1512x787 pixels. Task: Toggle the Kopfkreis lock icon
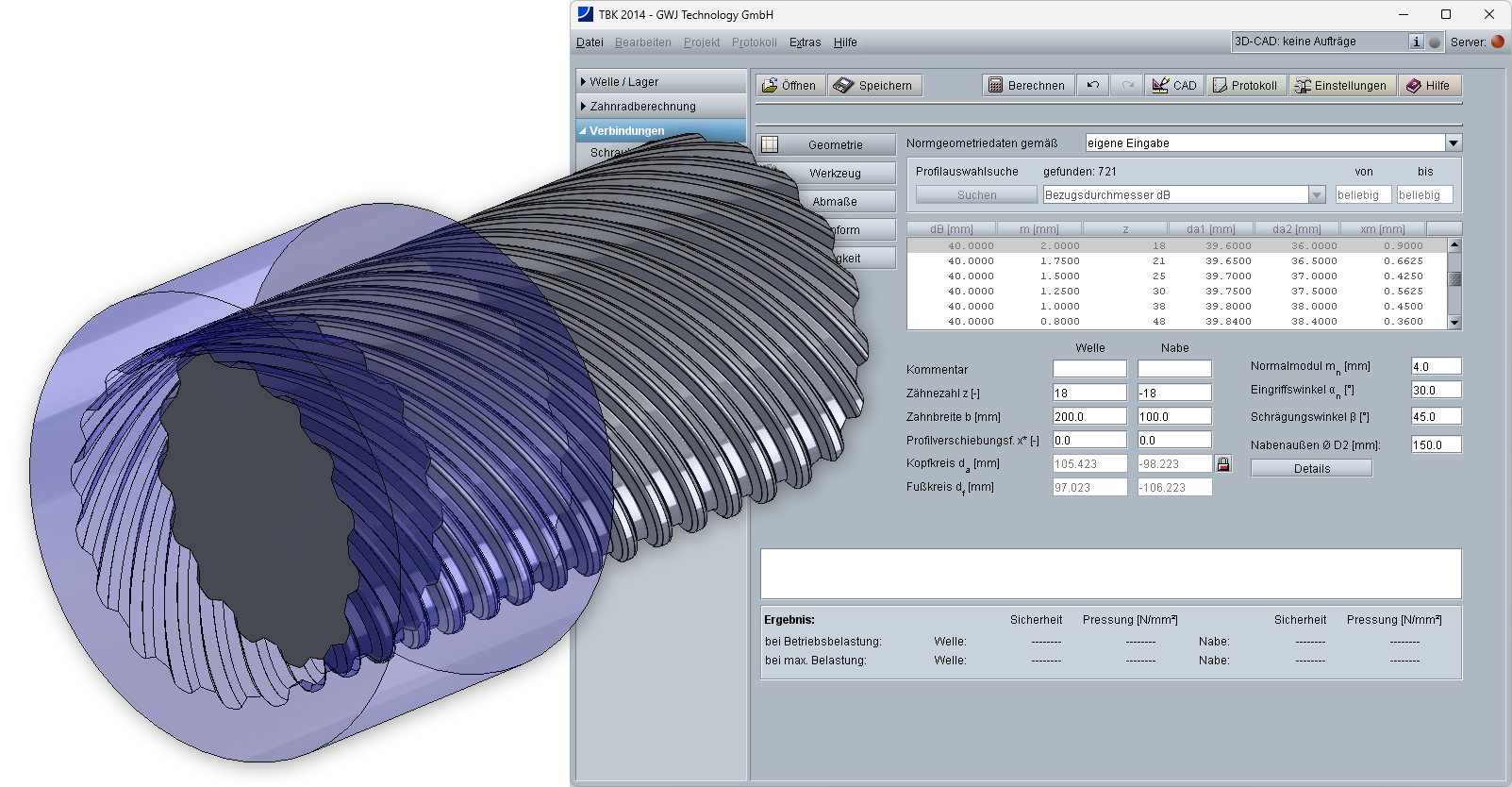1223,464
